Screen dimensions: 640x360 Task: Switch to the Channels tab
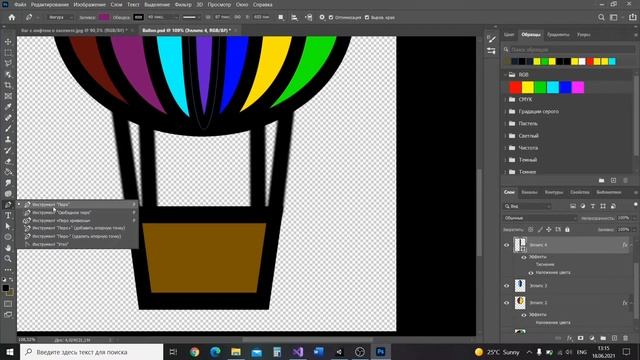529,192
